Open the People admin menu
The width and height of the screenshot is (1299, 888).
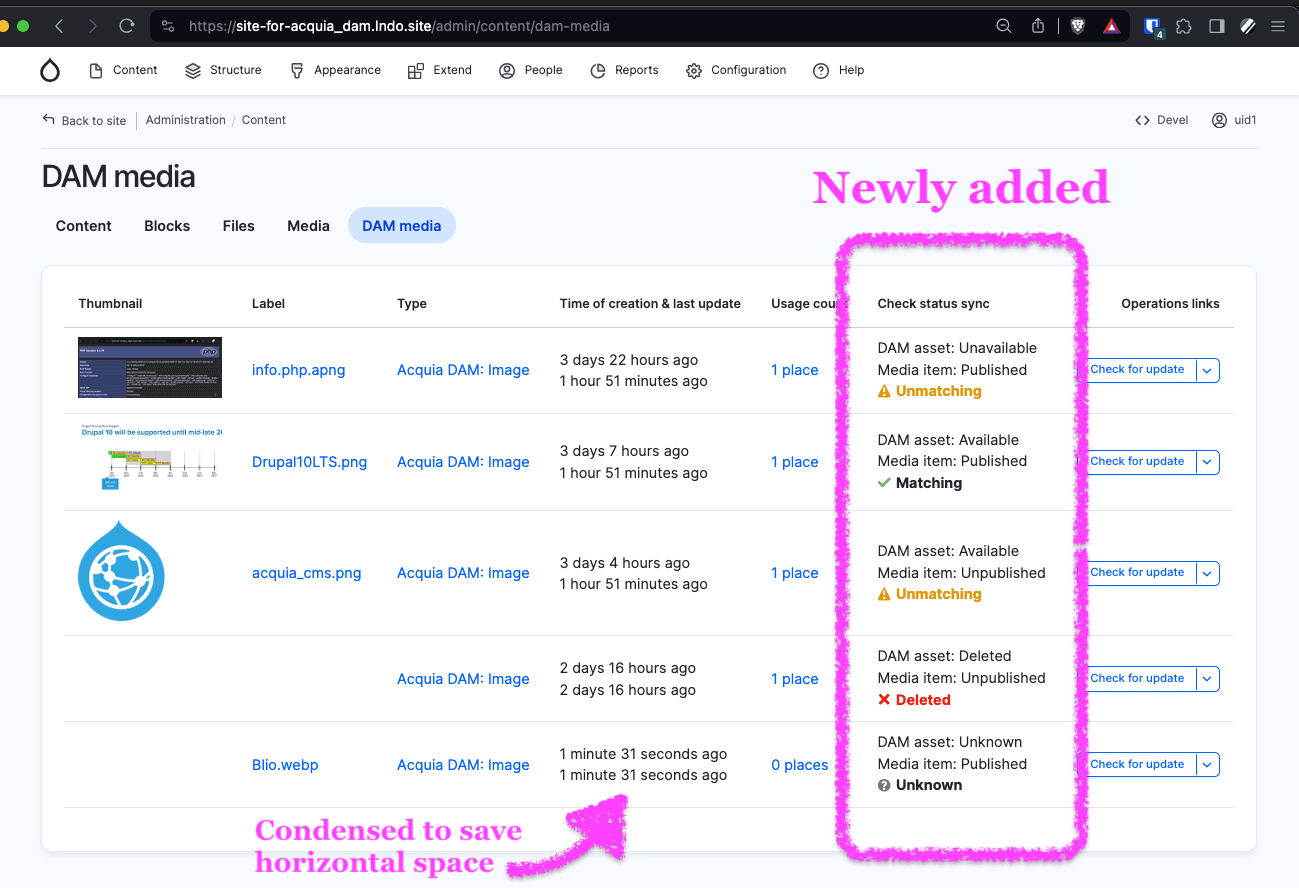click(x=531, y=70)
